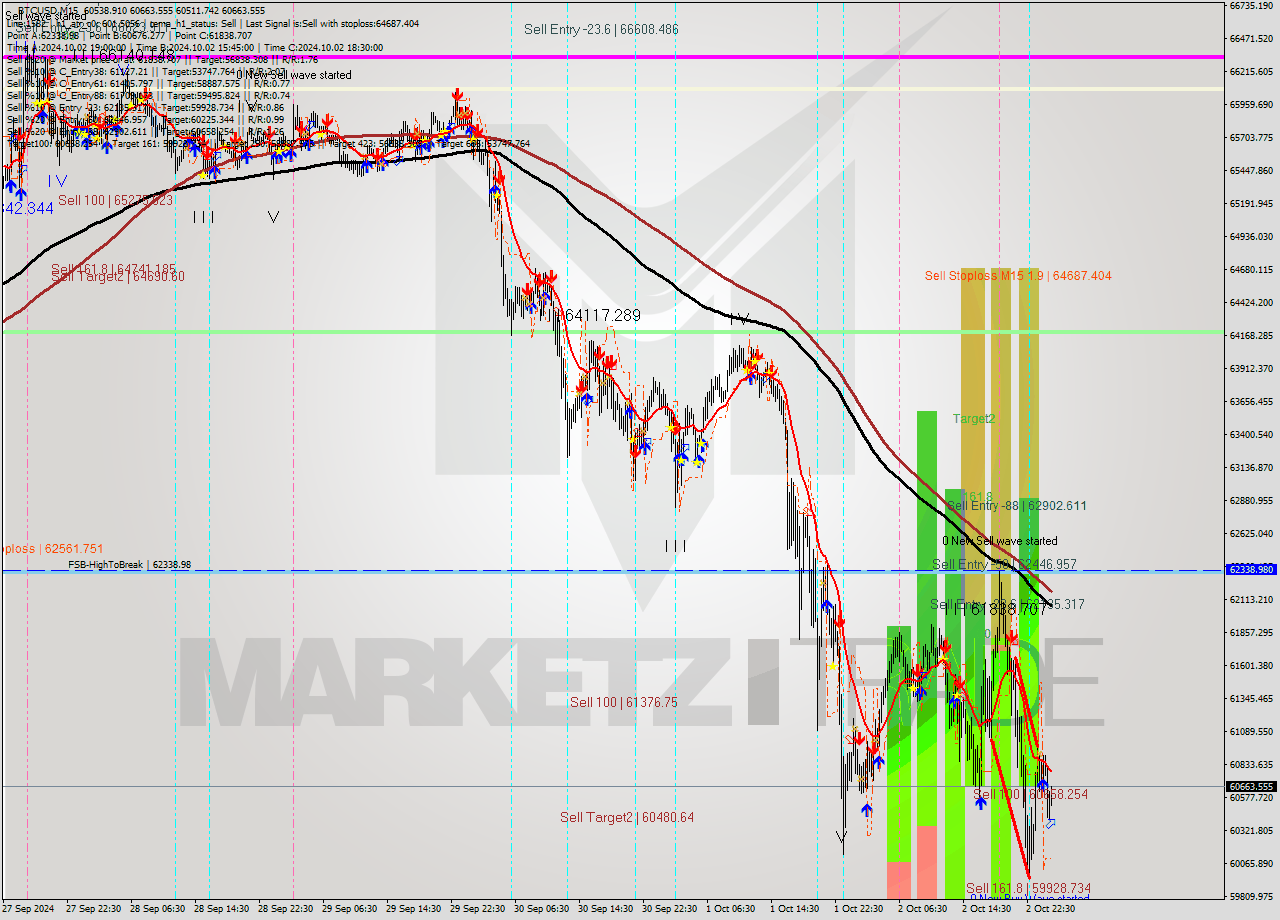This screenshot has width=1280, height=920.
Task: Click the green 'Target2' label
Action: click(x=974, y=419)
